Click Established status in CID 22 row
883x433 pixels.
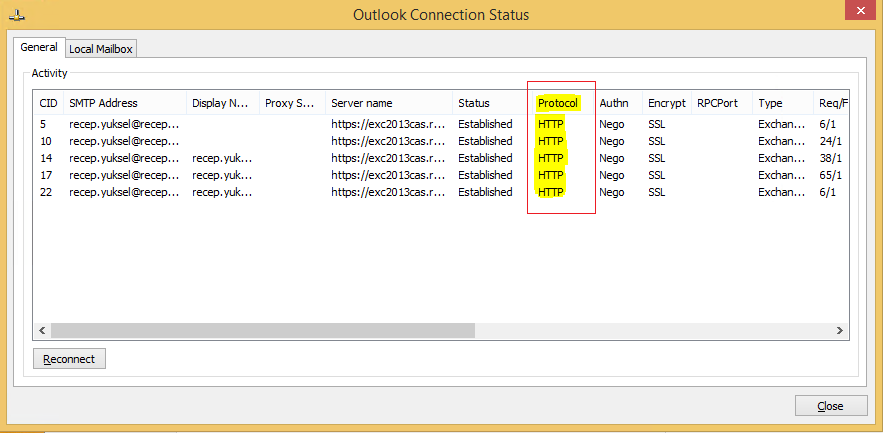pyautogui.click(x=485, y=192)
